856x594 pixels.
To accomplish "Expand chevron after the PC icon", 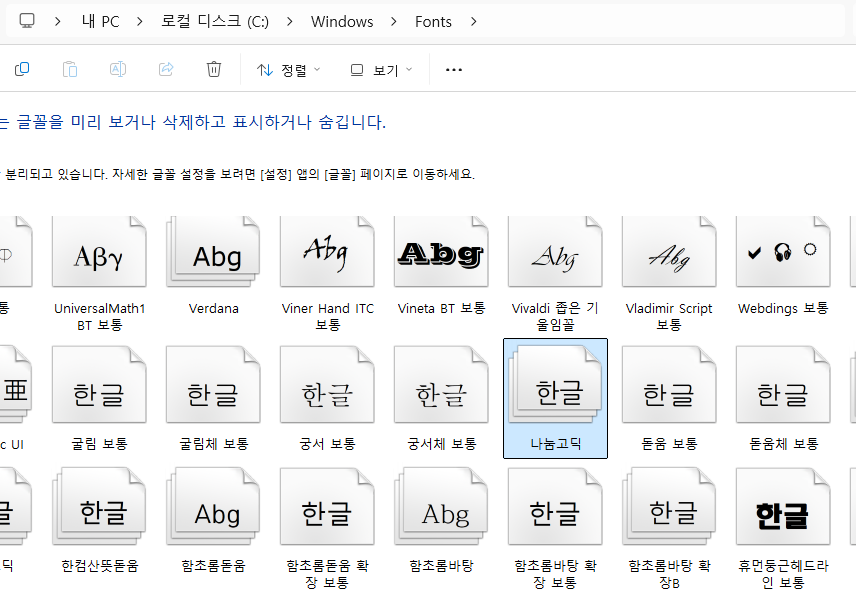I will pos(57,21).
